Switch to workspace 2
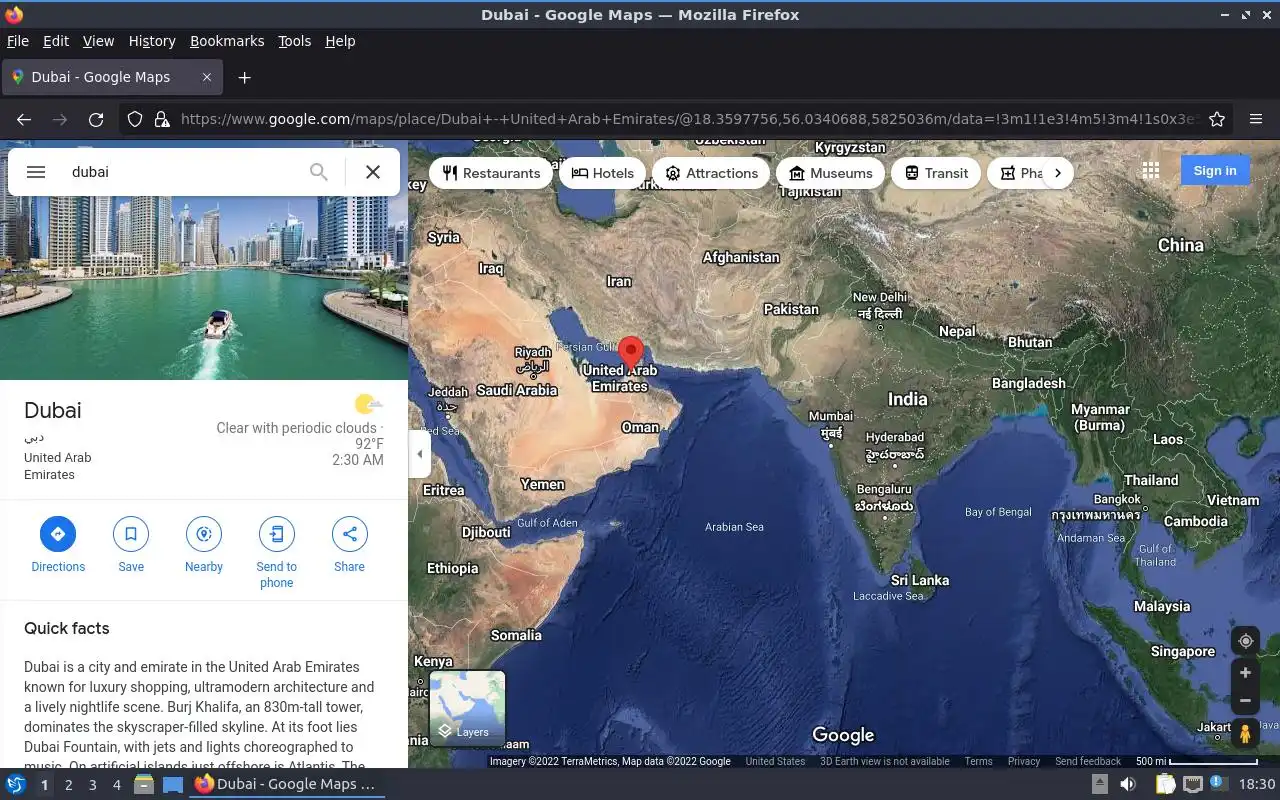The height and width of the screenshot is (800, 1280). click(69, 784)
